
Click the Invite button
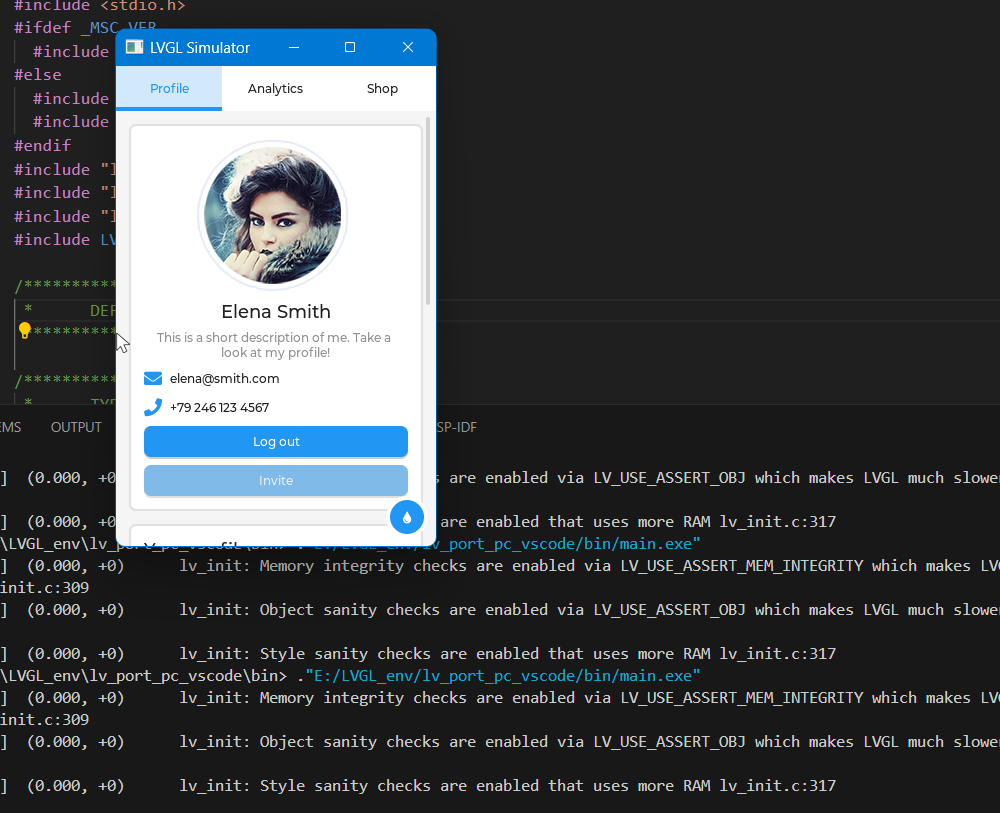(x=276, y=480)
